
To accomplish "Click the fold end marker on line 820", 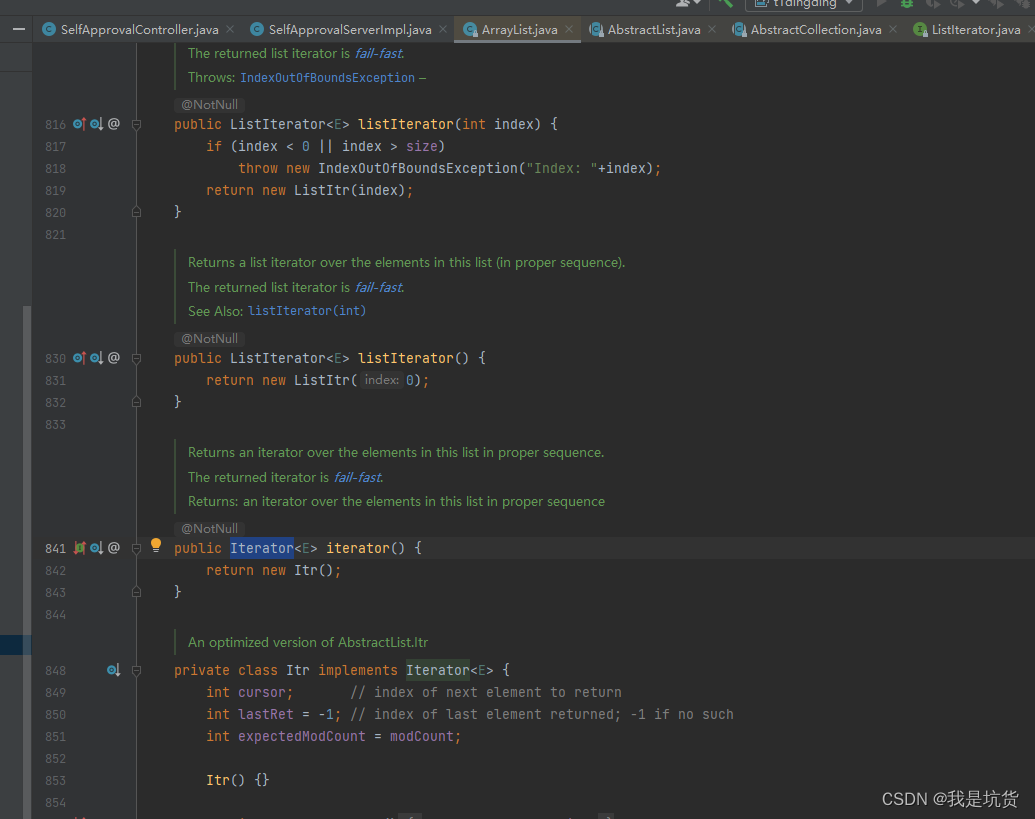I will tap(137, 212).
